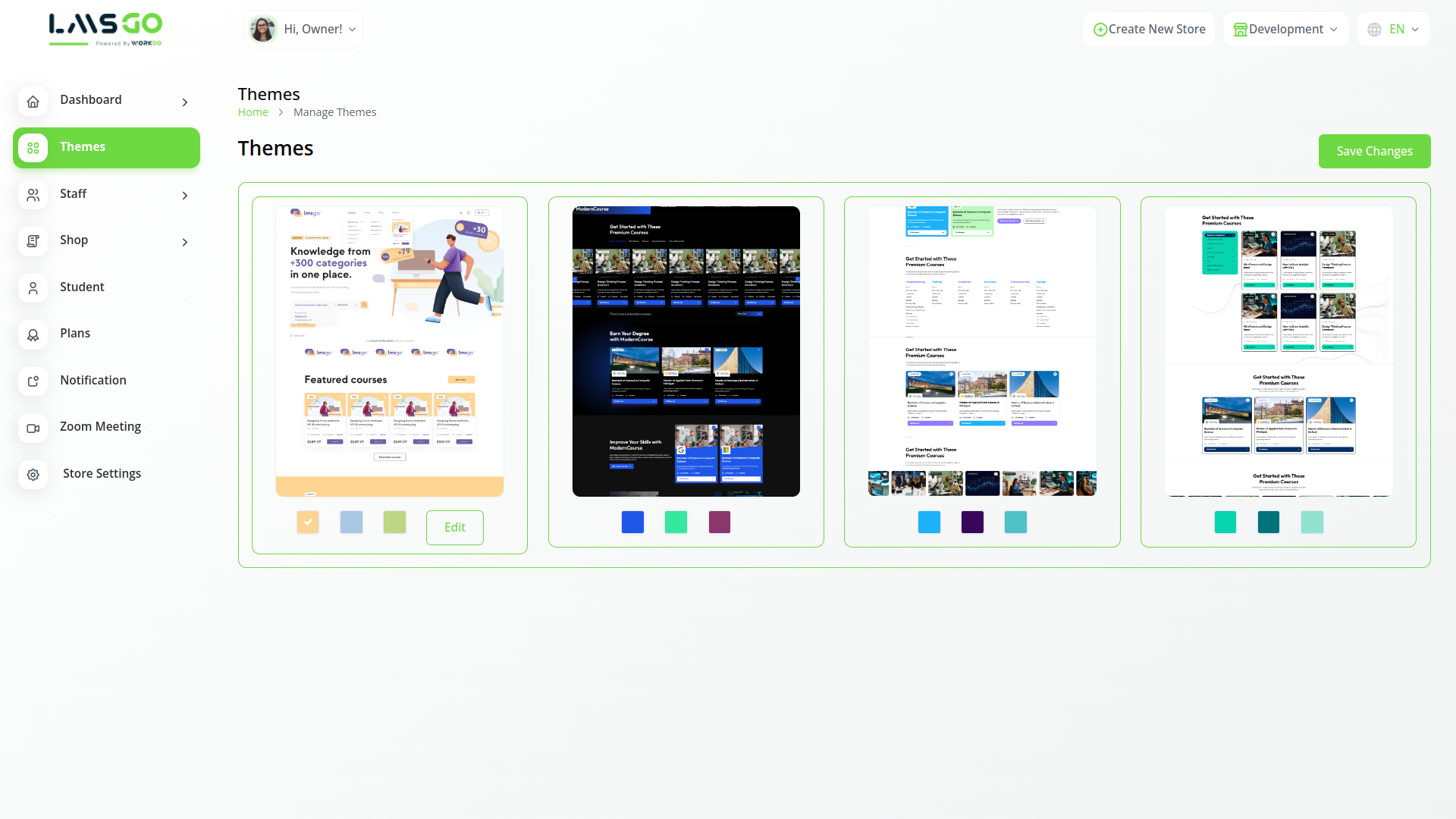Click the Shop sidebar icon
Viewport: 1456px width, 819px height.
[33, 241]
